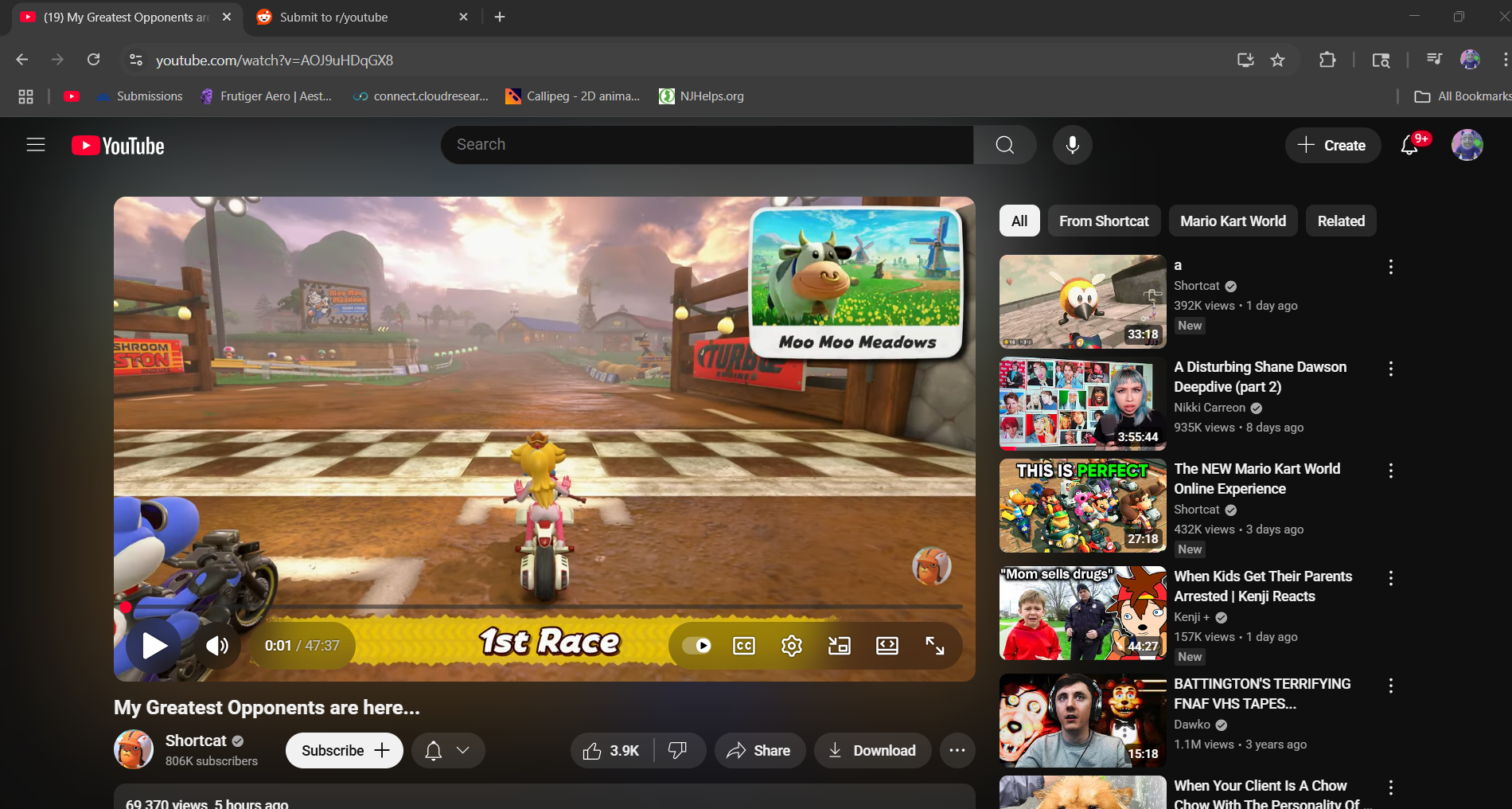Open a new browser tab

click(x=500, y=17)
